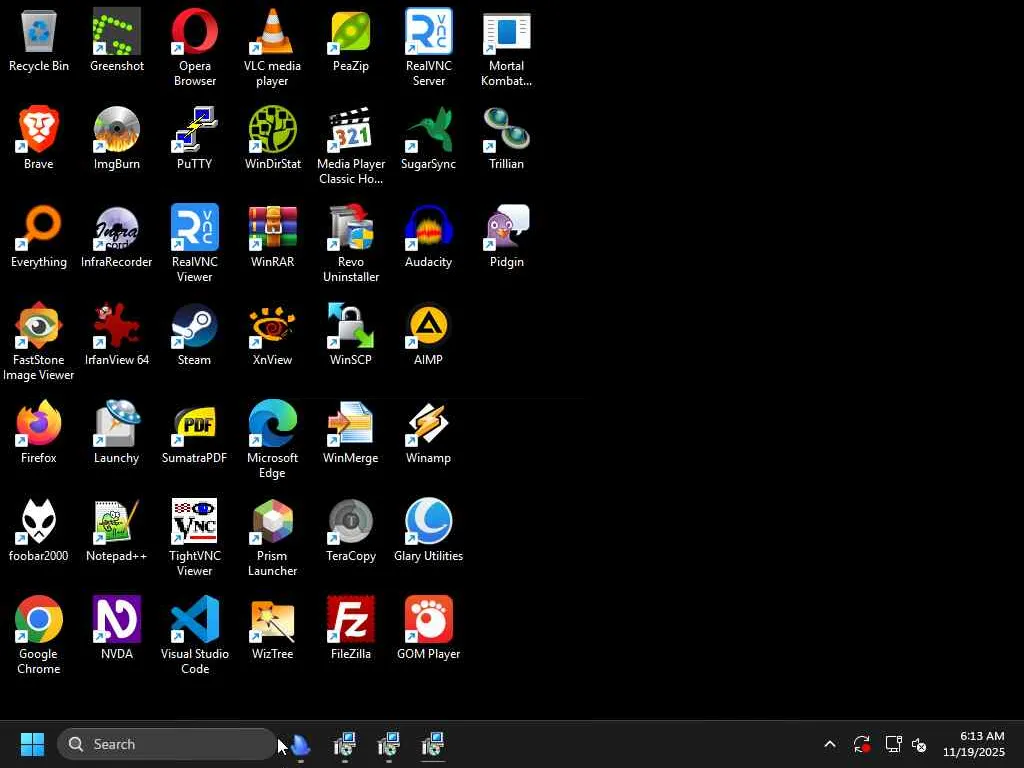The height and width of the screenshot is (768, 1024).
Task: Select the Glary Utilities icon
Action: coord(428,530)
